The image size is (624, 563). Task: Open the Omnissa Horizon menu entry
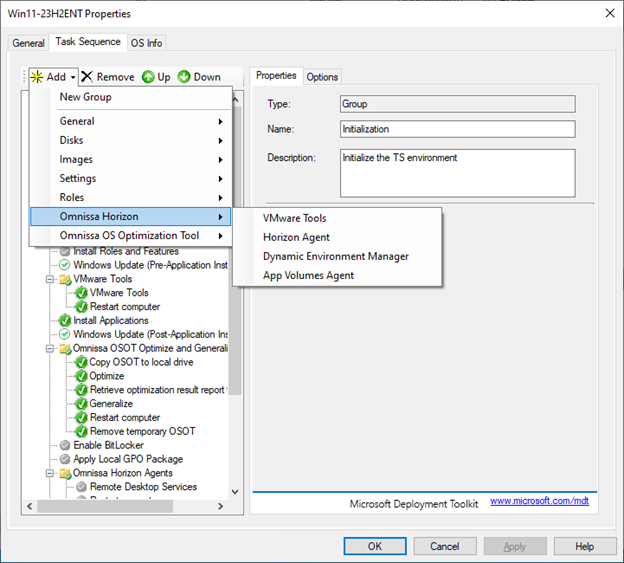131,216
